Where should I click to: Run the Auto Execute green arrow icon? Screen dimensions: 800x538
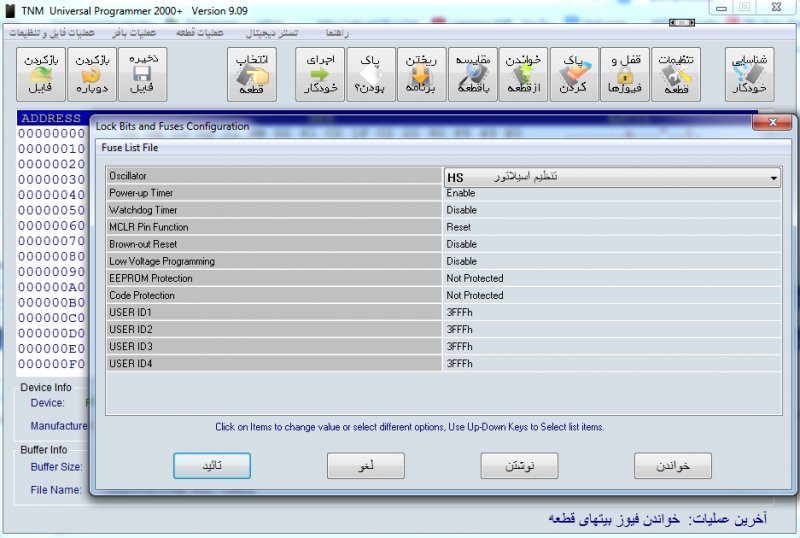point(320,75)
